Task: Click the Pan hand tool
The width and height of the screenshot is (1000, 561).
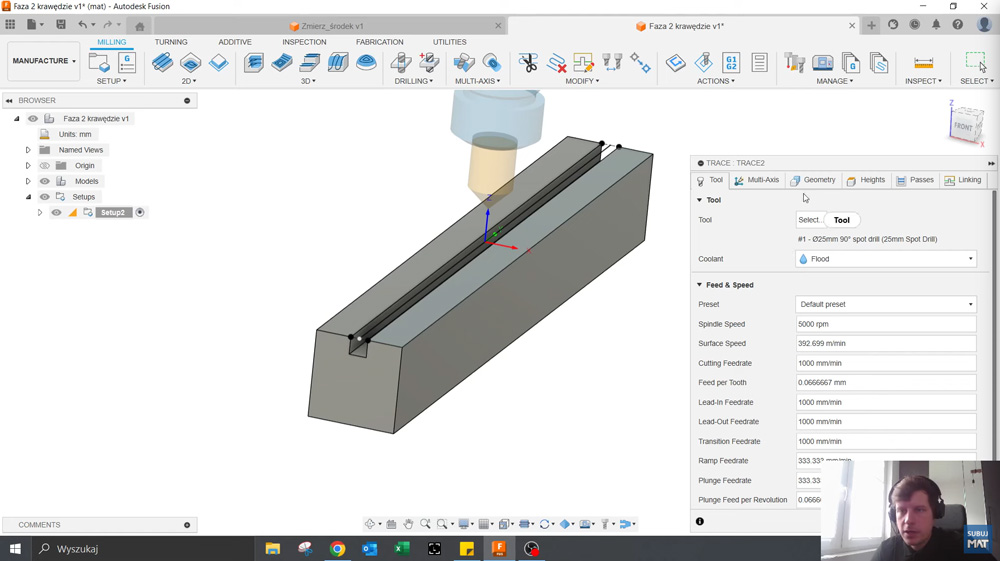Action: point(408,524)
